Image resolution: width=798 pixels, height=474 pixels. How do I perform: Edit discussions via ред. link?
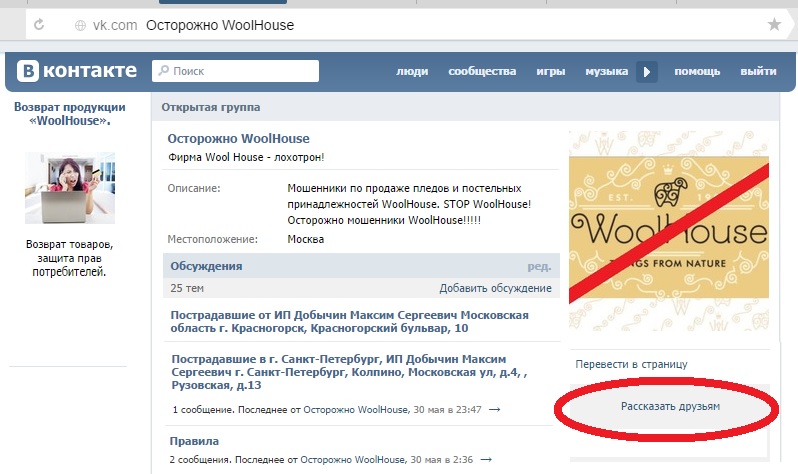pyautogui.click(x=539, y=266)
